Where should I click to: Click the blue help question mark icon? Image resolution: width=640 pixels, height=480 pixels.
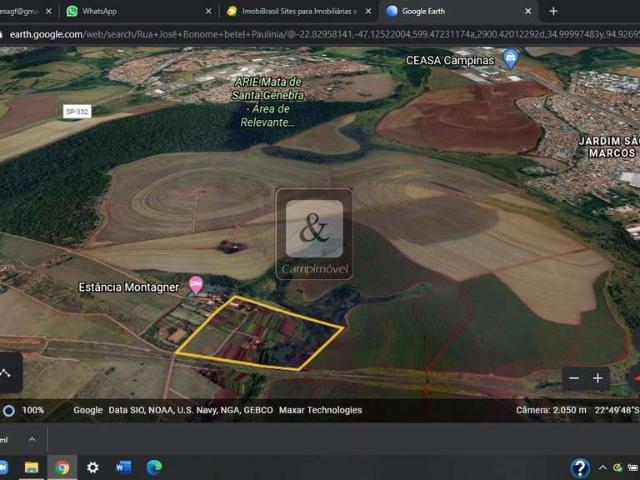[x=580, y=468]
